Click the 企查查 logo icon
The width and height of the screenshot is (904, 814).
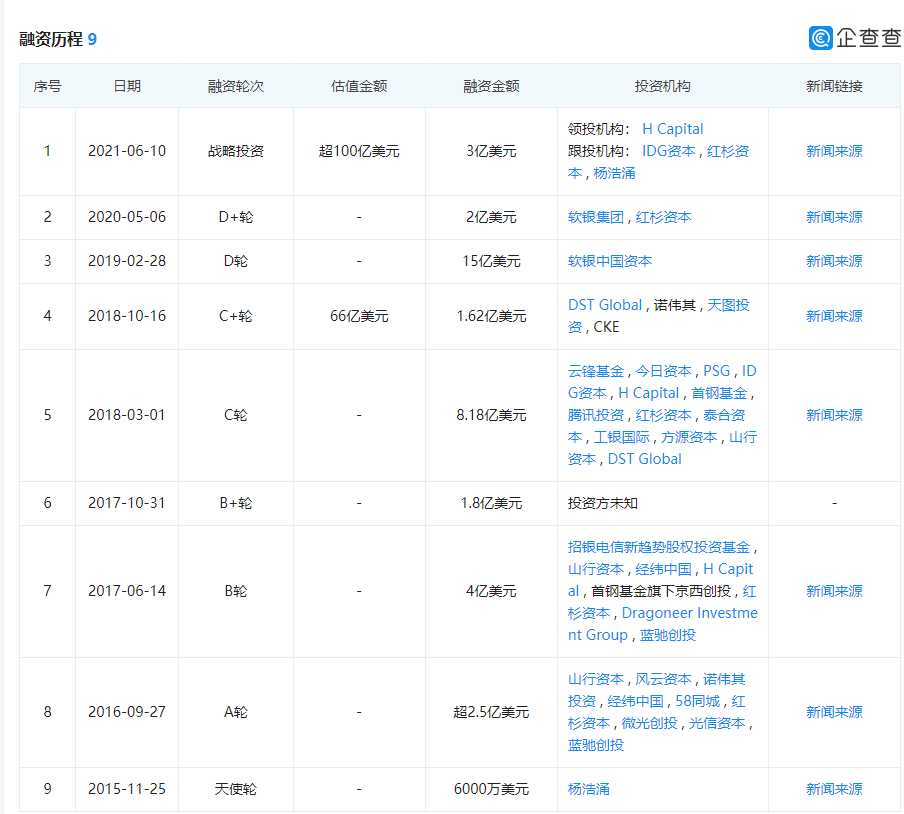pyautogui.click(x=820, y=38)
